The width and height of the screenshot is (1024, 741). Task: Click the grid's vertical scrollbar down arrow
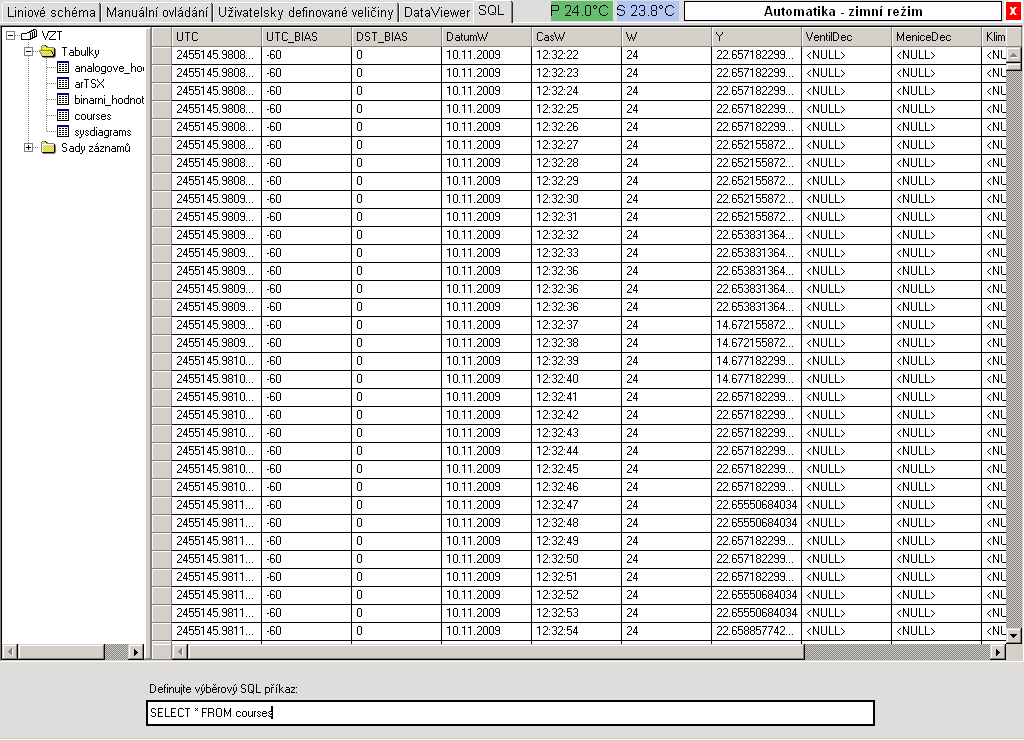point(1013,635)
